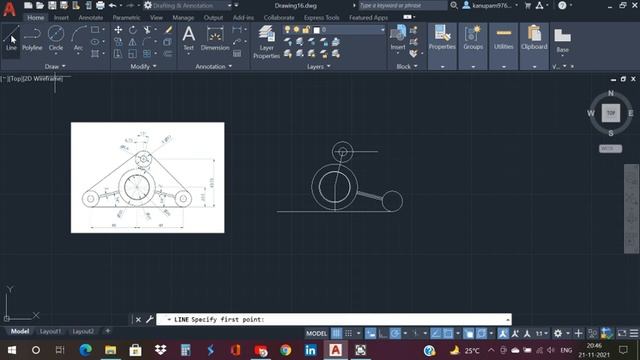The image size is (640, 360).
Task: Insert a Table annotation
Action: coord(237,53)
